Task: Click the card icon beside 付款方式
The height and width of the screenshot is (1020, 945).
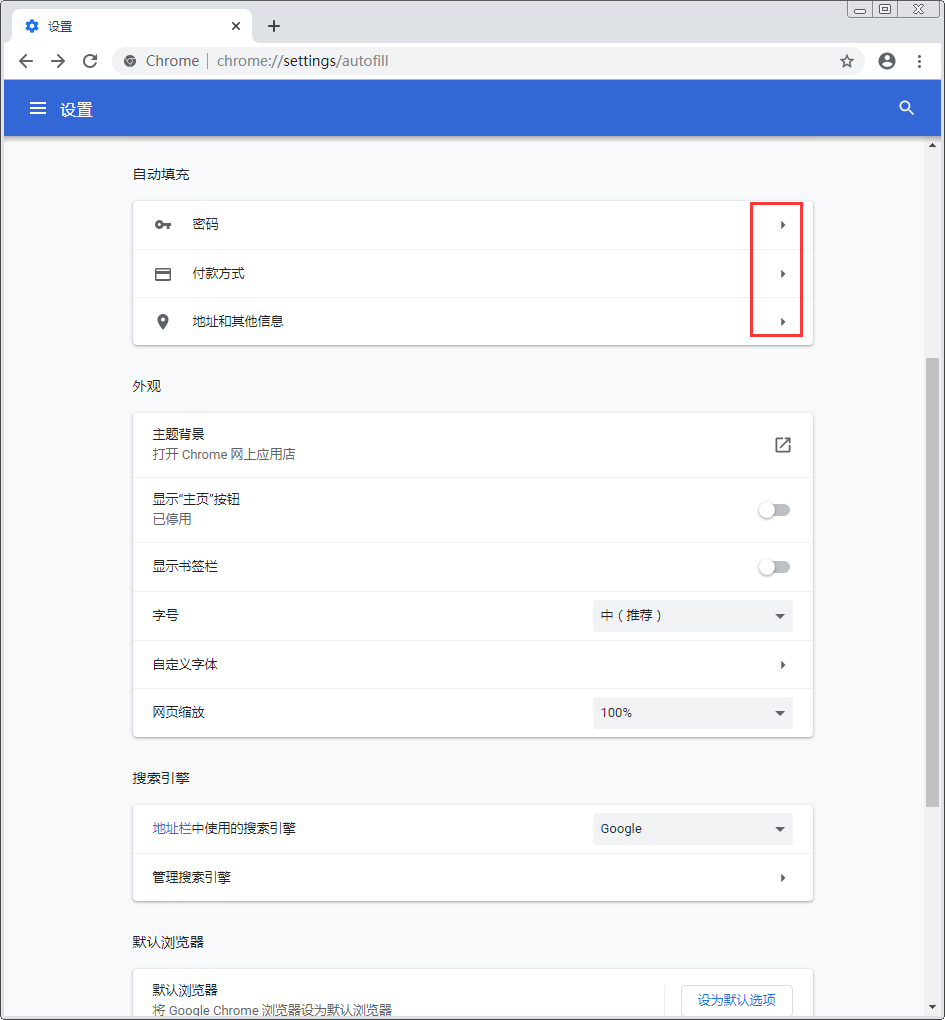Action: pyautogui.click(x=163, y=273)
